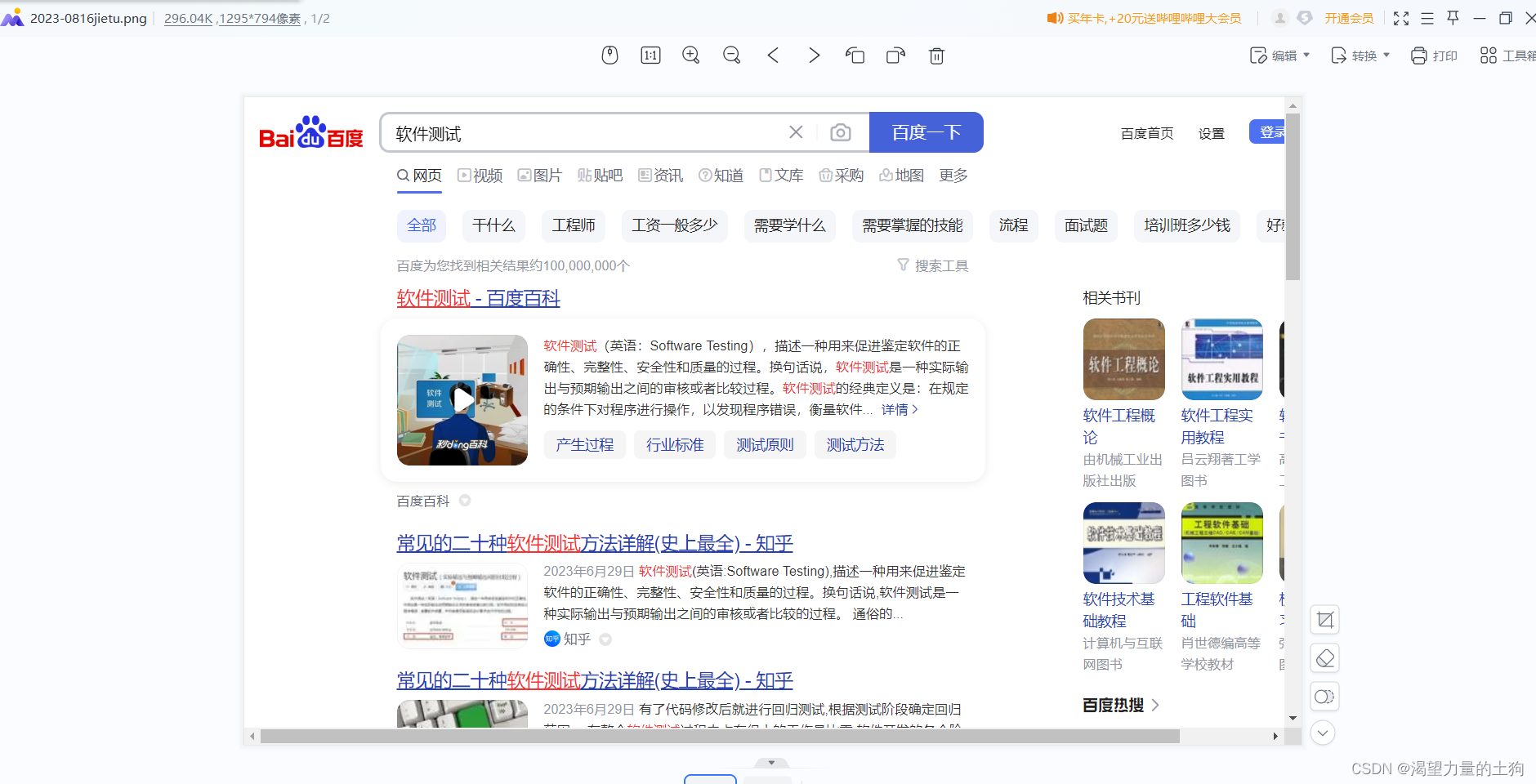The image size is (1536, 784).
Task: Delete the image with the trash icon
Action: 936,55
